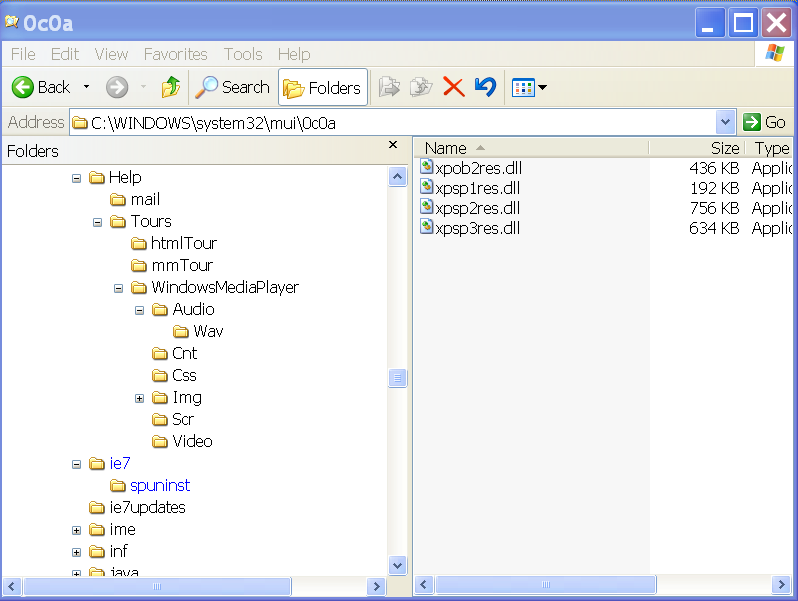Viewport: 798px width, 601px height.
Task: Click the folder tree vertical scroll thumb
Action: tap(397, 378)
